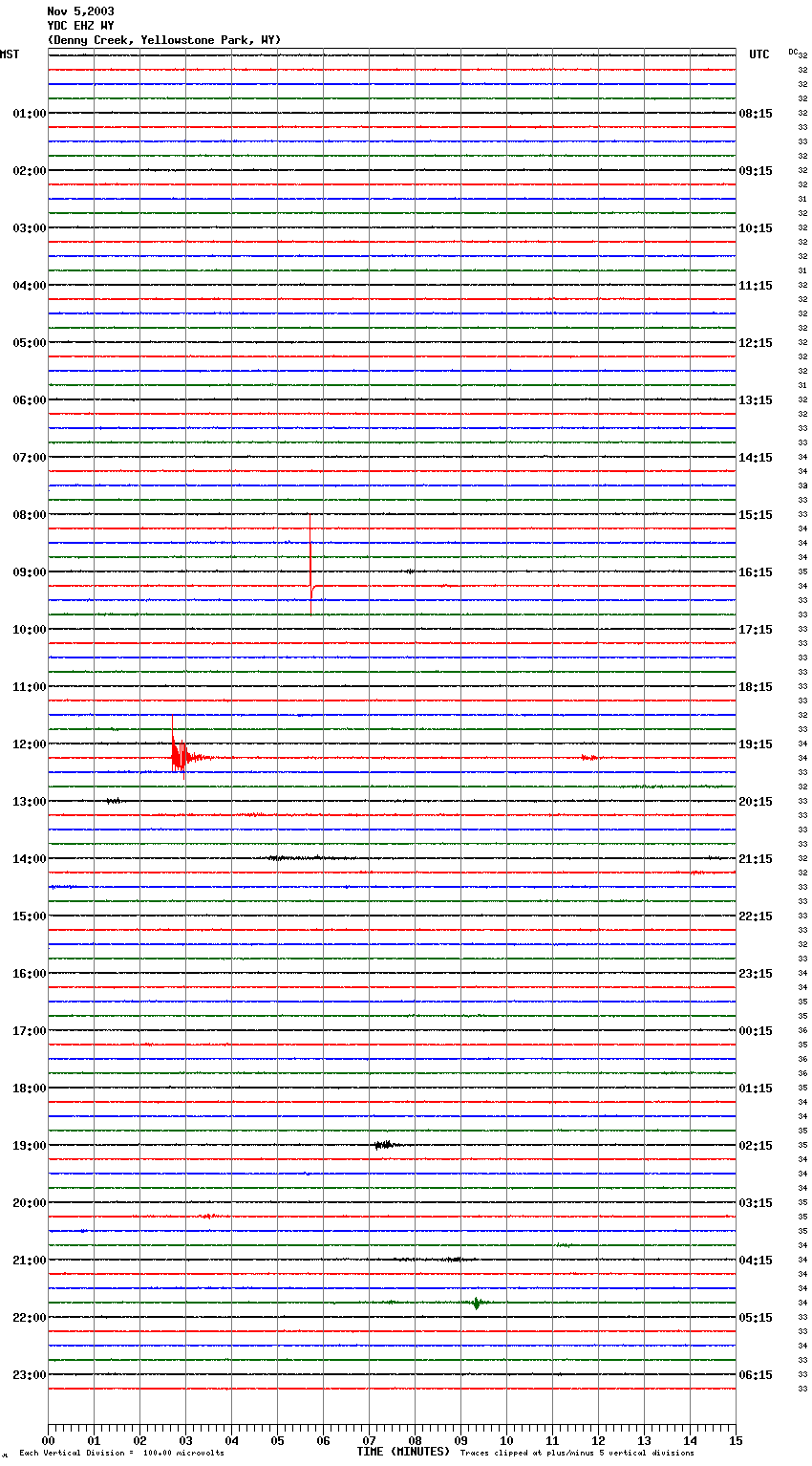Select the 12:00 MST row label
Viewport: 812px width, 1466px height.
click(30, 744)
